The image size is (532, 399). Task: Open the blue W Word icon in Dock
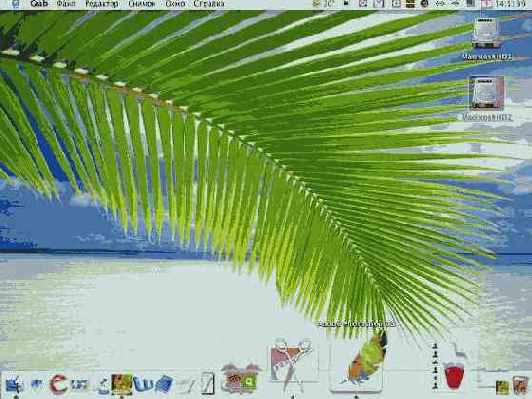tap(143, 384)
